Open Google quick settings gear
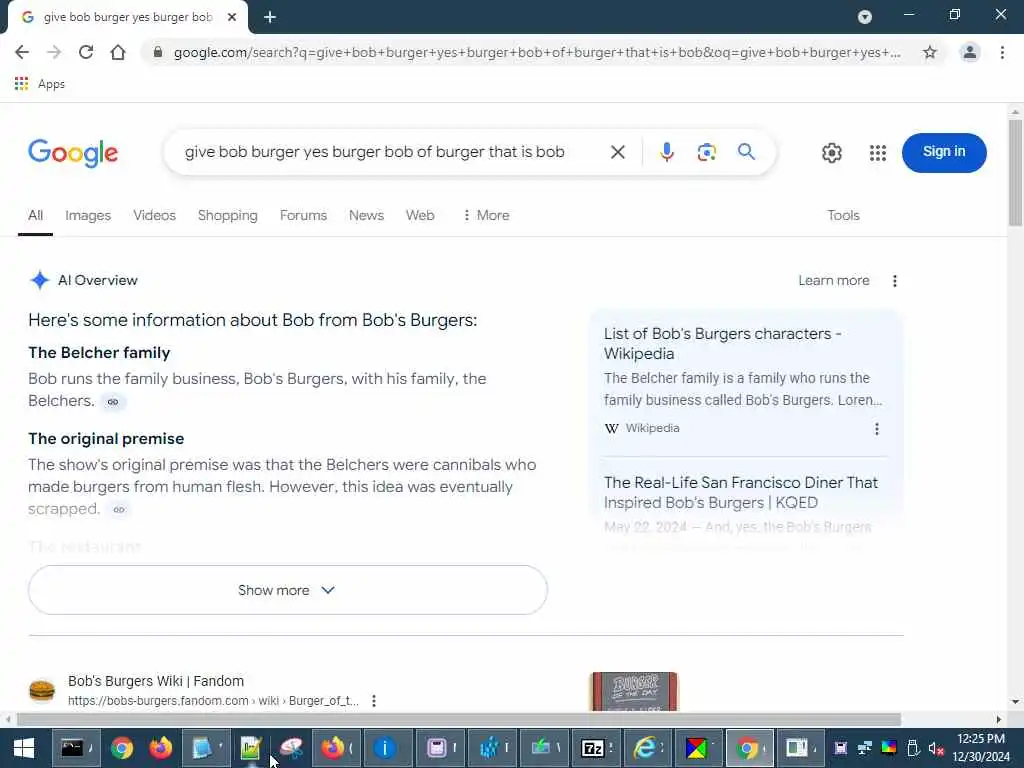The width and height of the screenshot is (1024, 768). pyautogui.click(x=831, y=153)
